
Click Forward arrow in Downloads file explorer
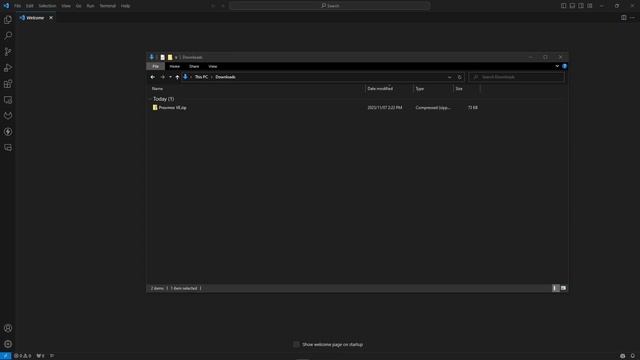pyautogui.click(x=162, y=77)
